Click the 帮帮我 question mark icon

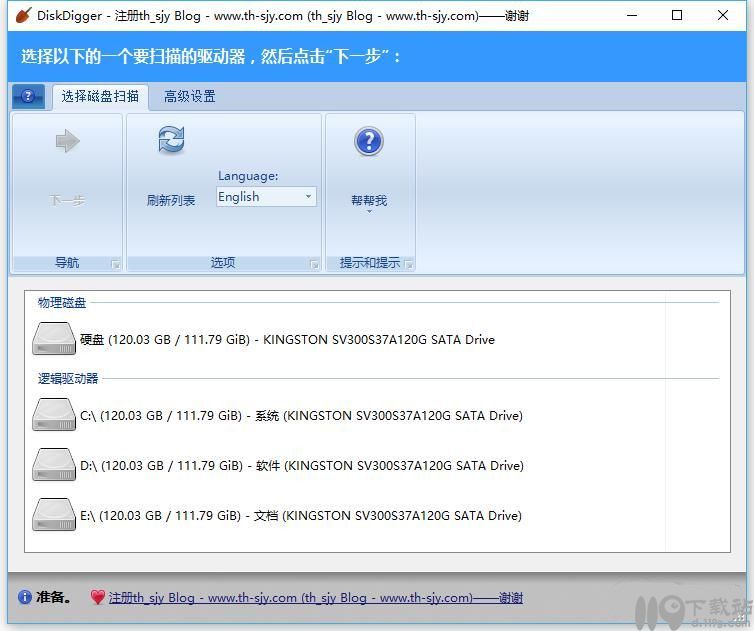369,141
